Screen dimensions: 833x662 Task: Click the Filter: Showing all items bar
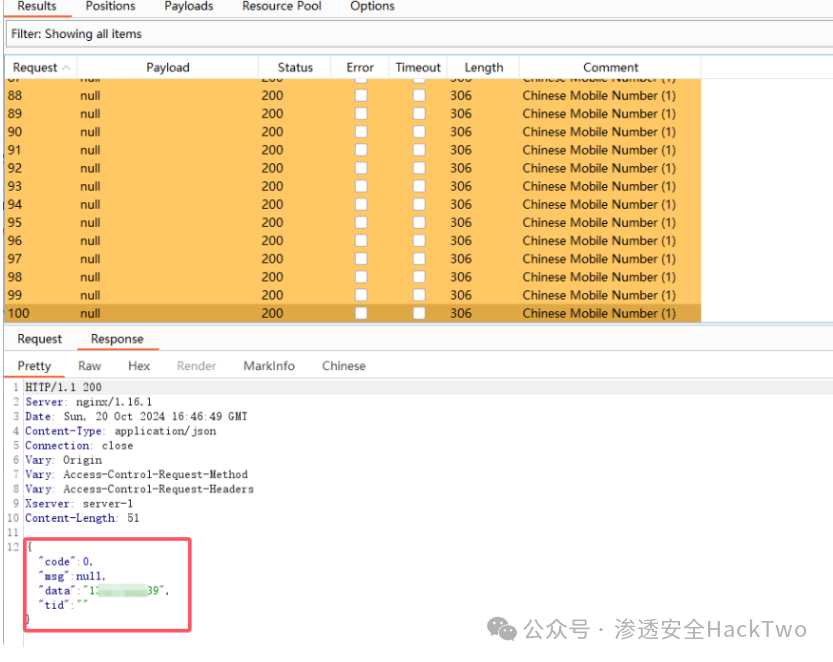(419, 34)
